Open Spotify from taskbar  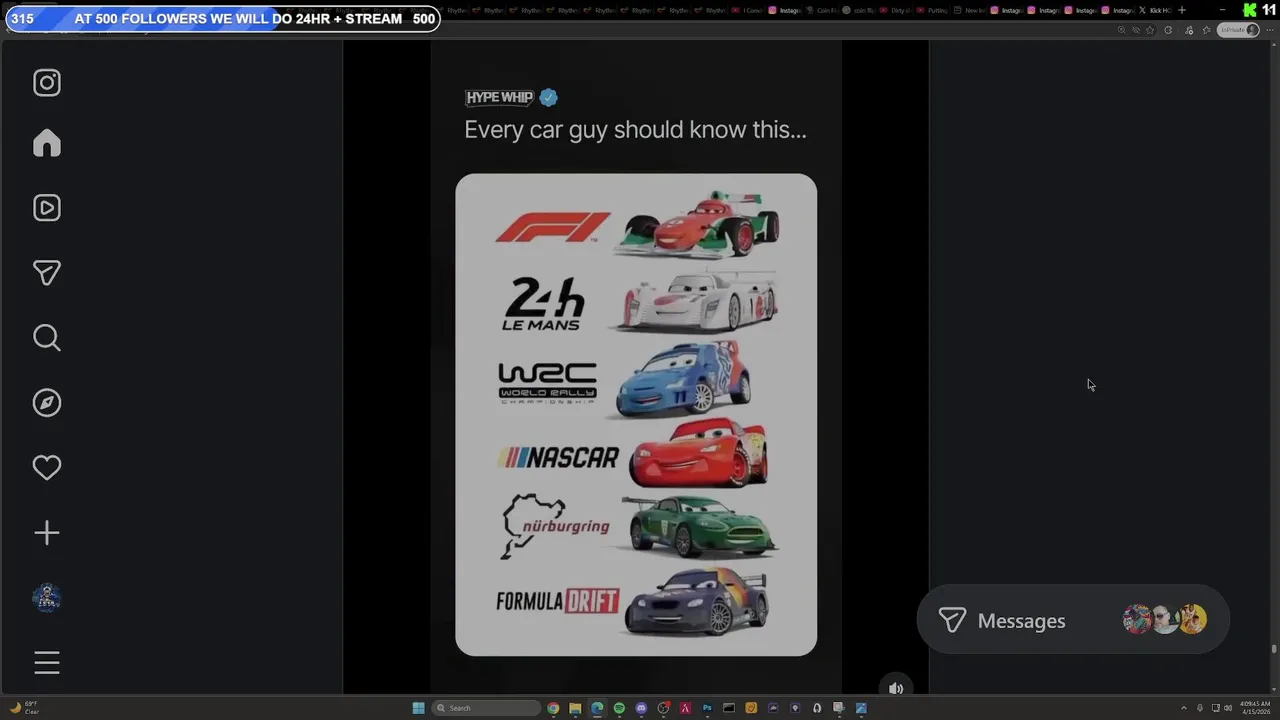[619, 708]
